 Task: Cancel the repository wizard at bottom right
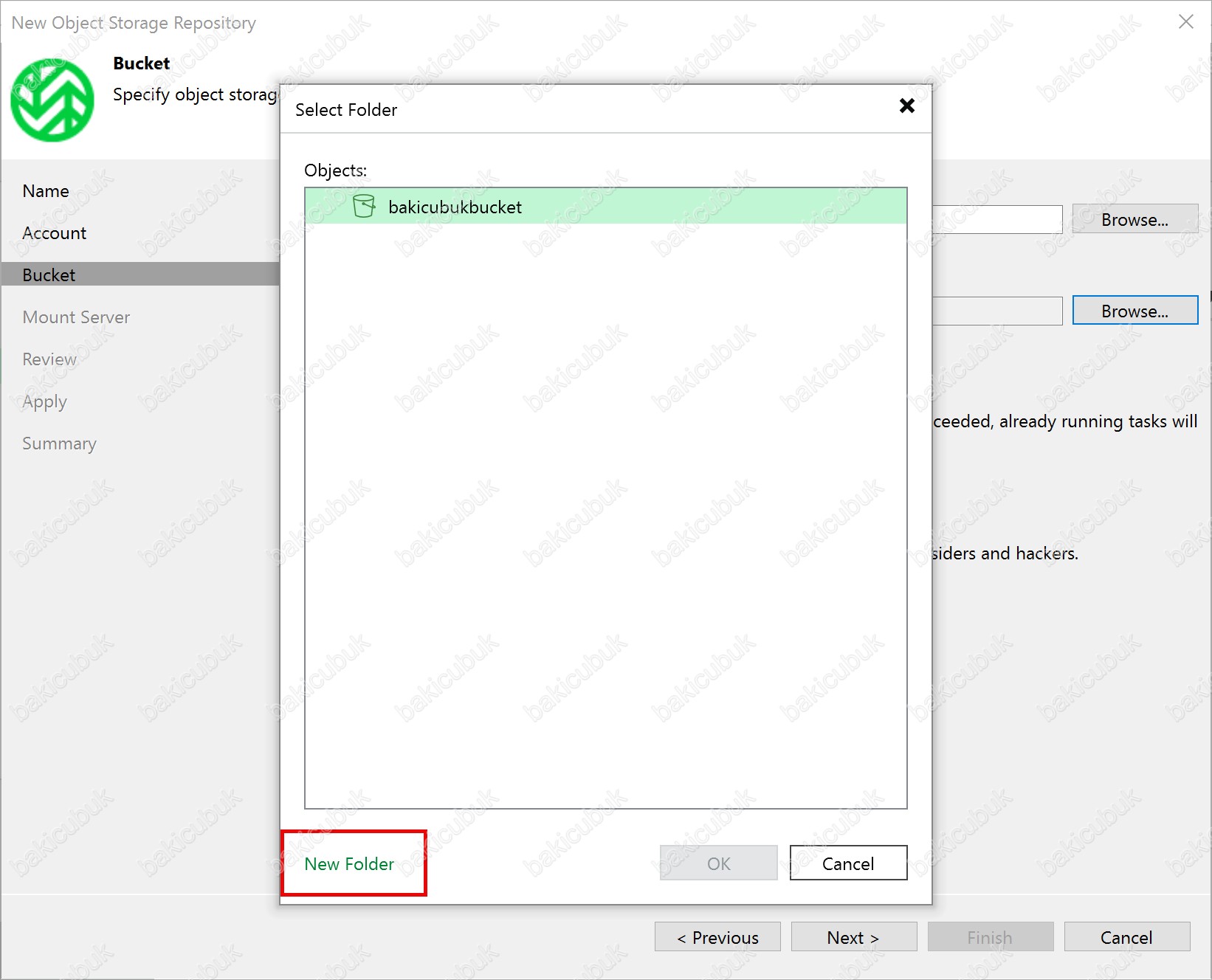coord(1126,937)
